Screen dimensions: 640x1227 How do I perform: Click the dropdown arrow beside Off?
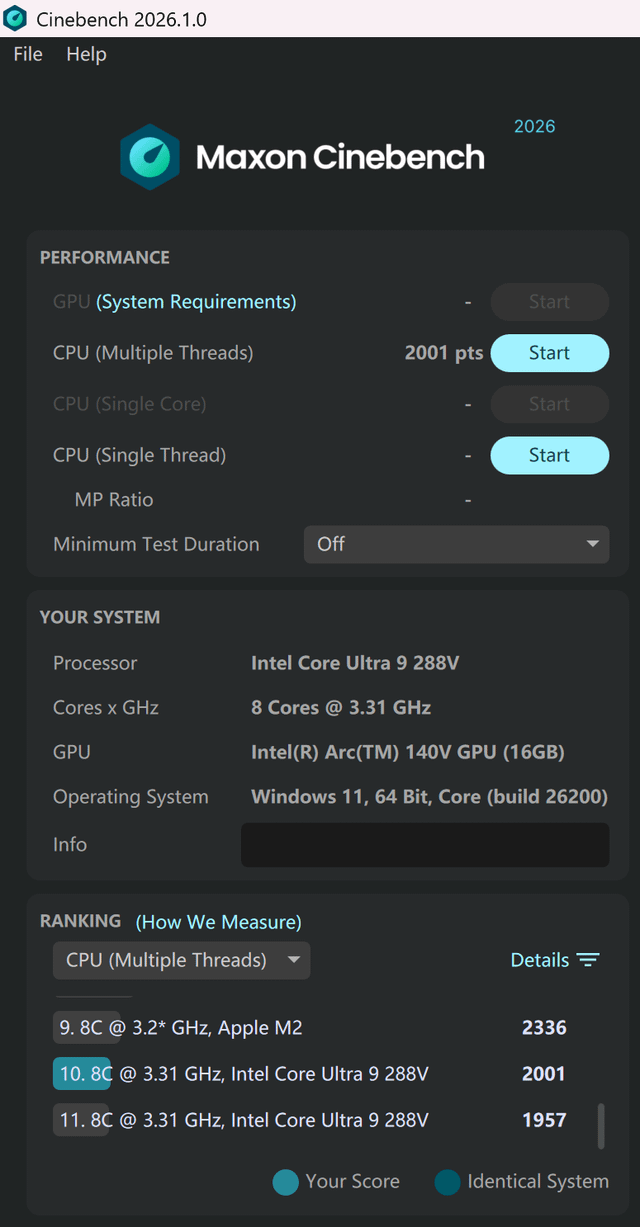coord(592,544)
